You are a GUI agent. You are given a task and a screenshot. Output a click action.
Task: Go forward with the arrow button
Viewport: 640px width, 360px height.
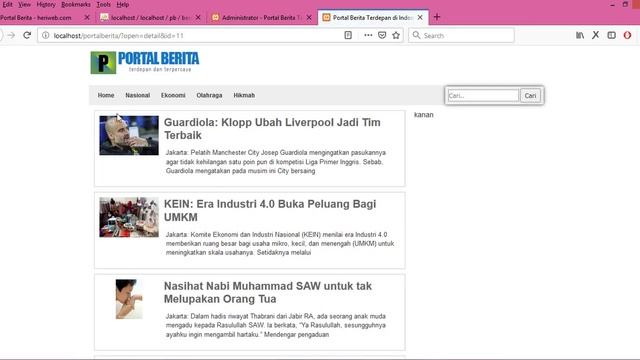[x=11, y=36]
